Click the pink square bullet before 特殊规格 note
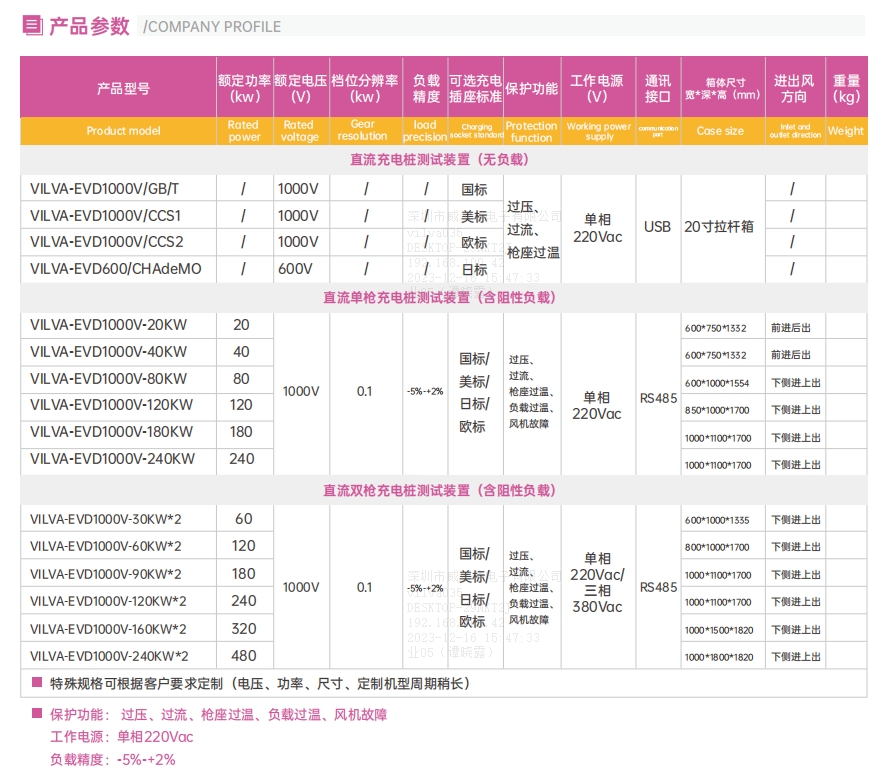This screenshot has height=782, width=890. click(37, 683)
